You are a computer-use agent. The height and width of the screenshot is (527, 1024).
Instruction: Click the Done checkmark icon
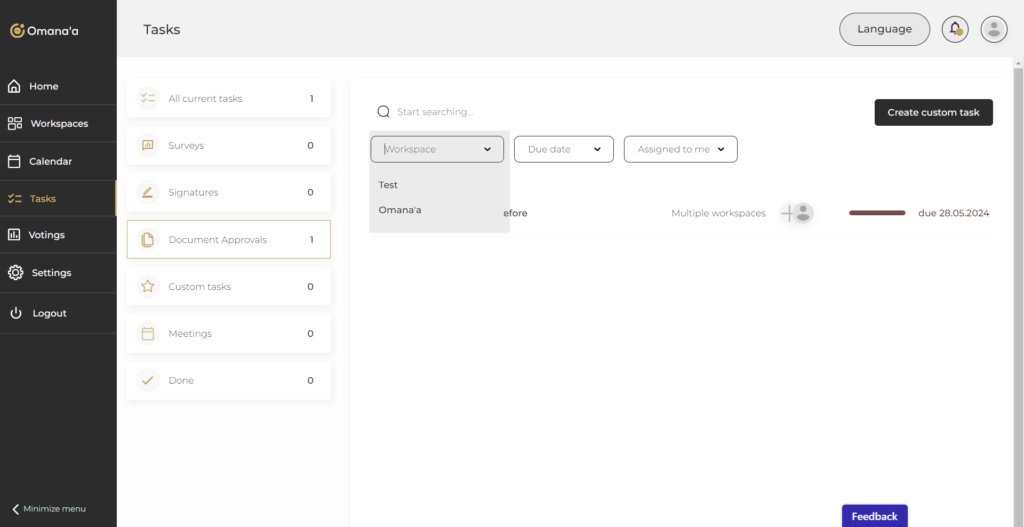point(148,381)
